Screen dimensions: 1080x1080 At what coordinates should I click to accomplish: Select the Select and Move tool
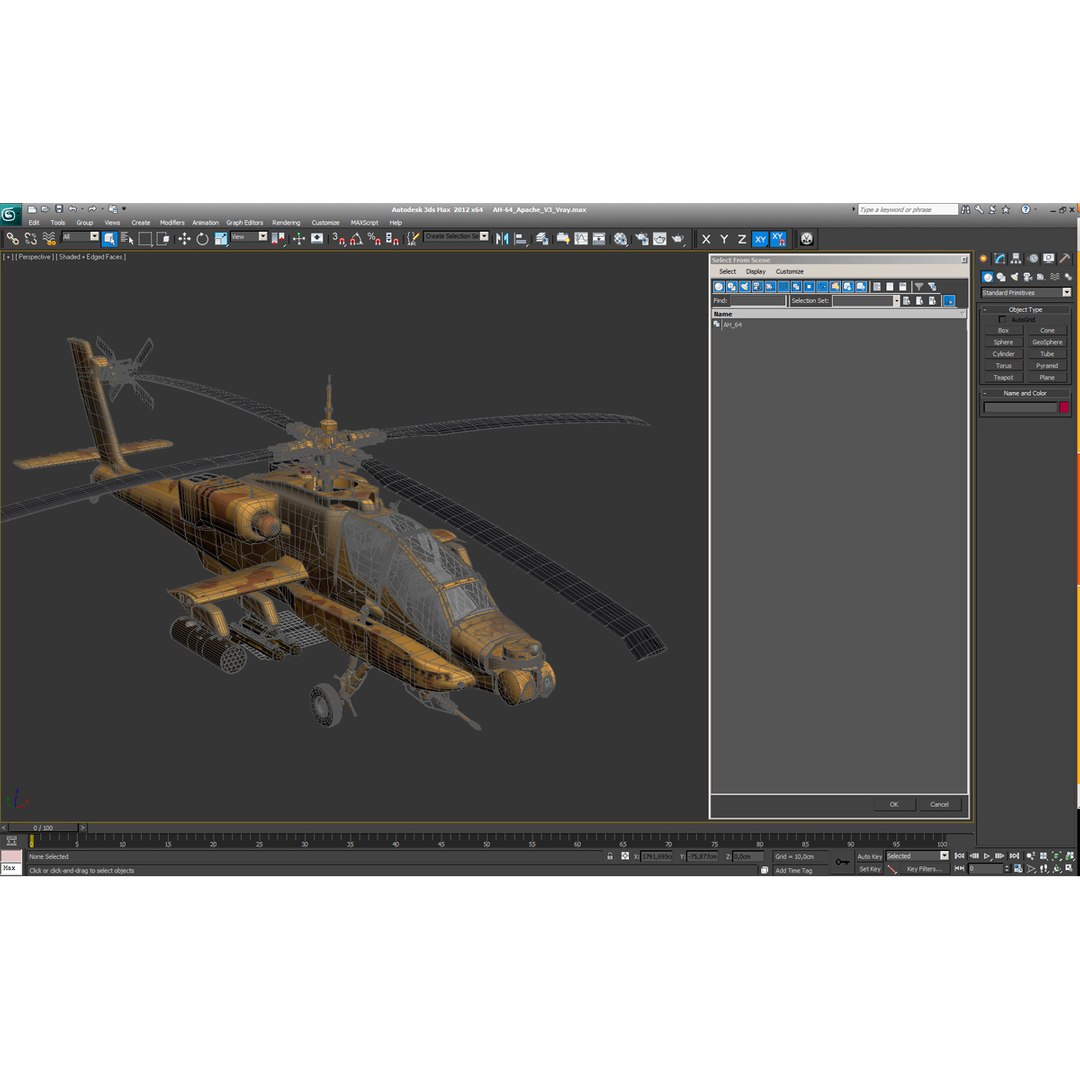[x=184, y=239]
